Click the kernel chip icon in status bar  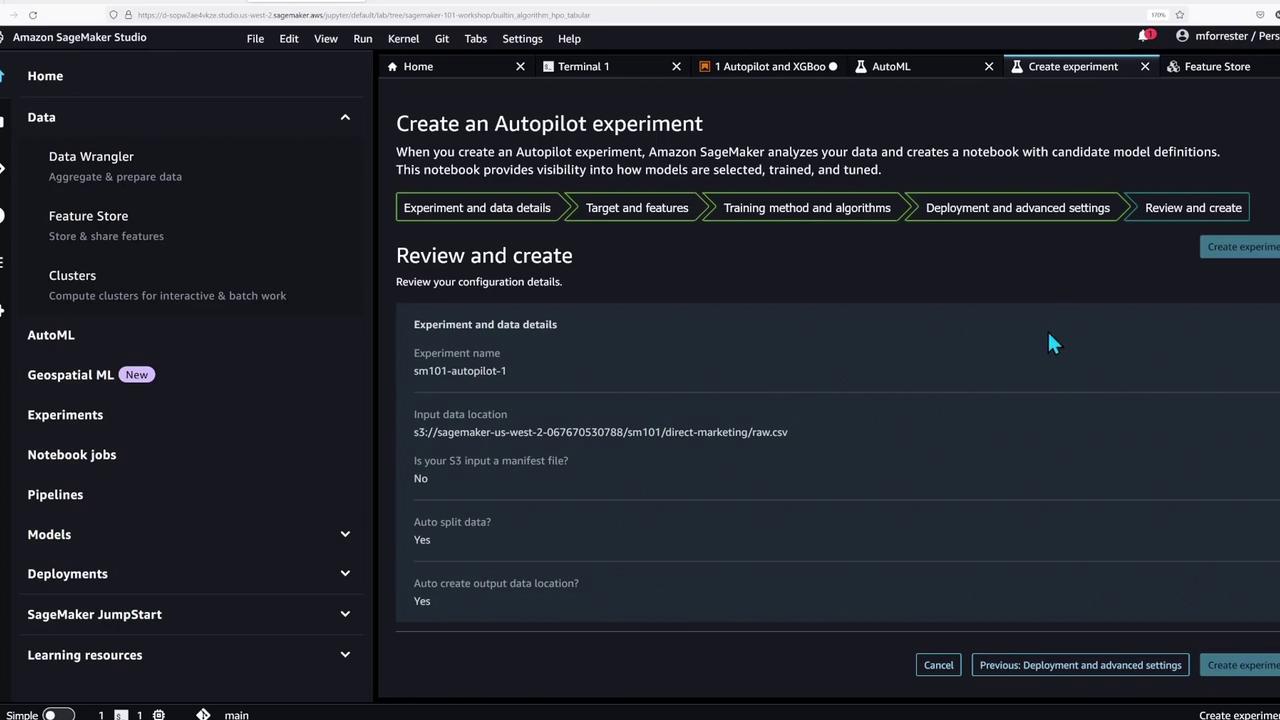(x=158, y=714)
